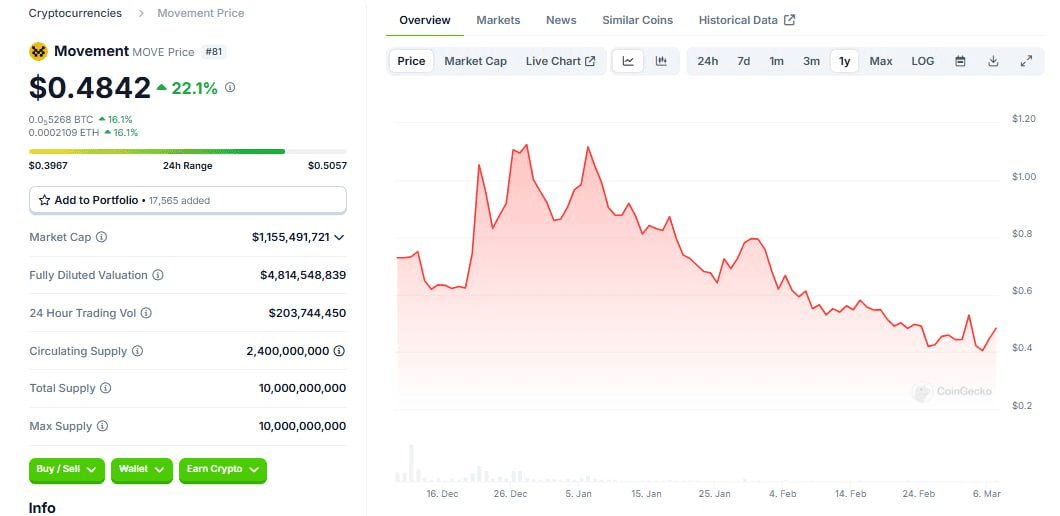Open the Wallet dropdown
1060x516 pixels.
(x=141, y=469)
